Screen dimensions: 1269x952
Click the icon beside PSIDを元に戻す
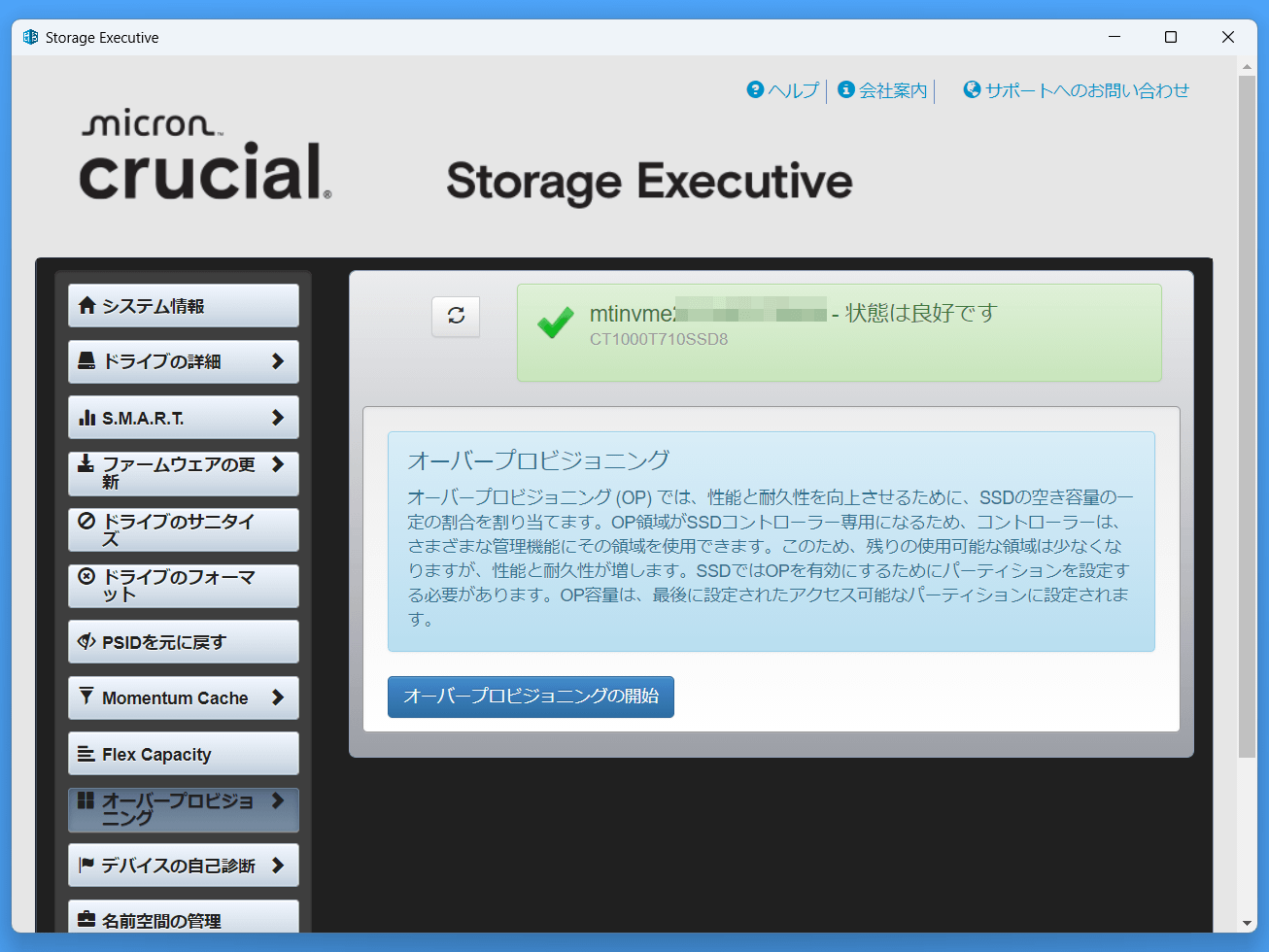point(86,641)
